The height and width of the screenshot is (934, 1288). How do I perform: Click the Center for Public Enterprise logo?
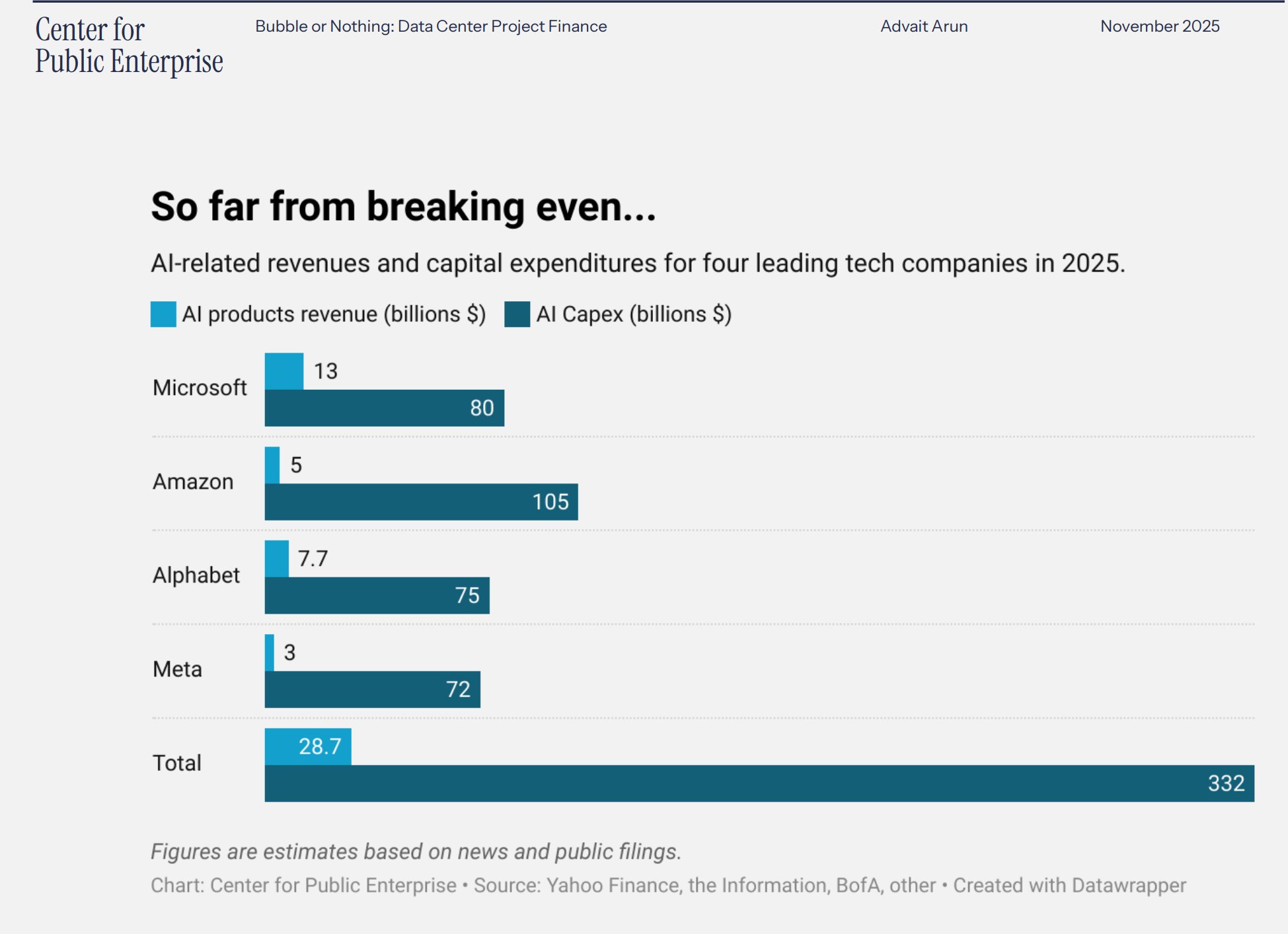pyautogui.click(x=129, y=46)
